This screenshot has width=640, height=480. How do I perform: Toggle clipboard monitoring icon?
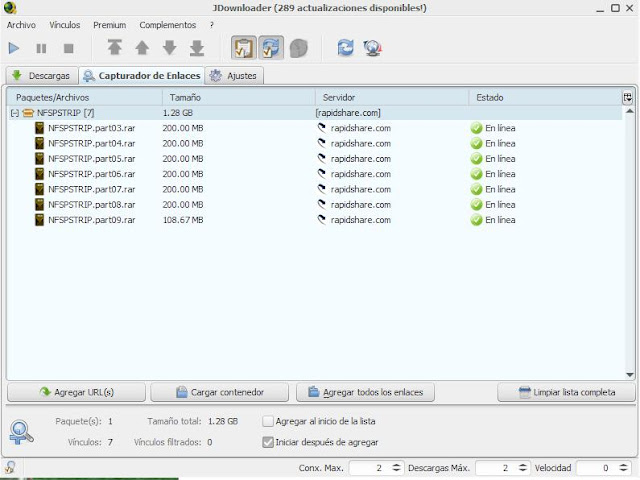tap(244, 48)
